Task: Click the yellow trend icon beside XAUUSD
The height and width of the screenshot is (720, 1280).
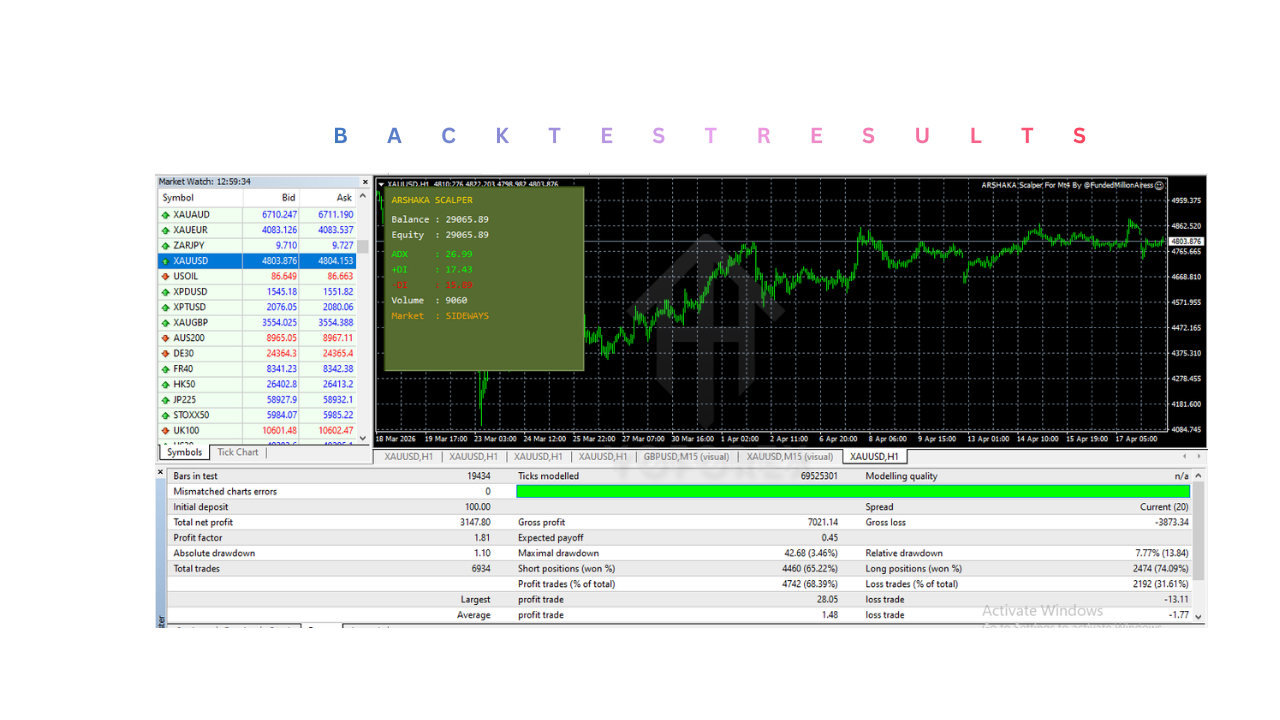Action: click(x=166, y=260)
